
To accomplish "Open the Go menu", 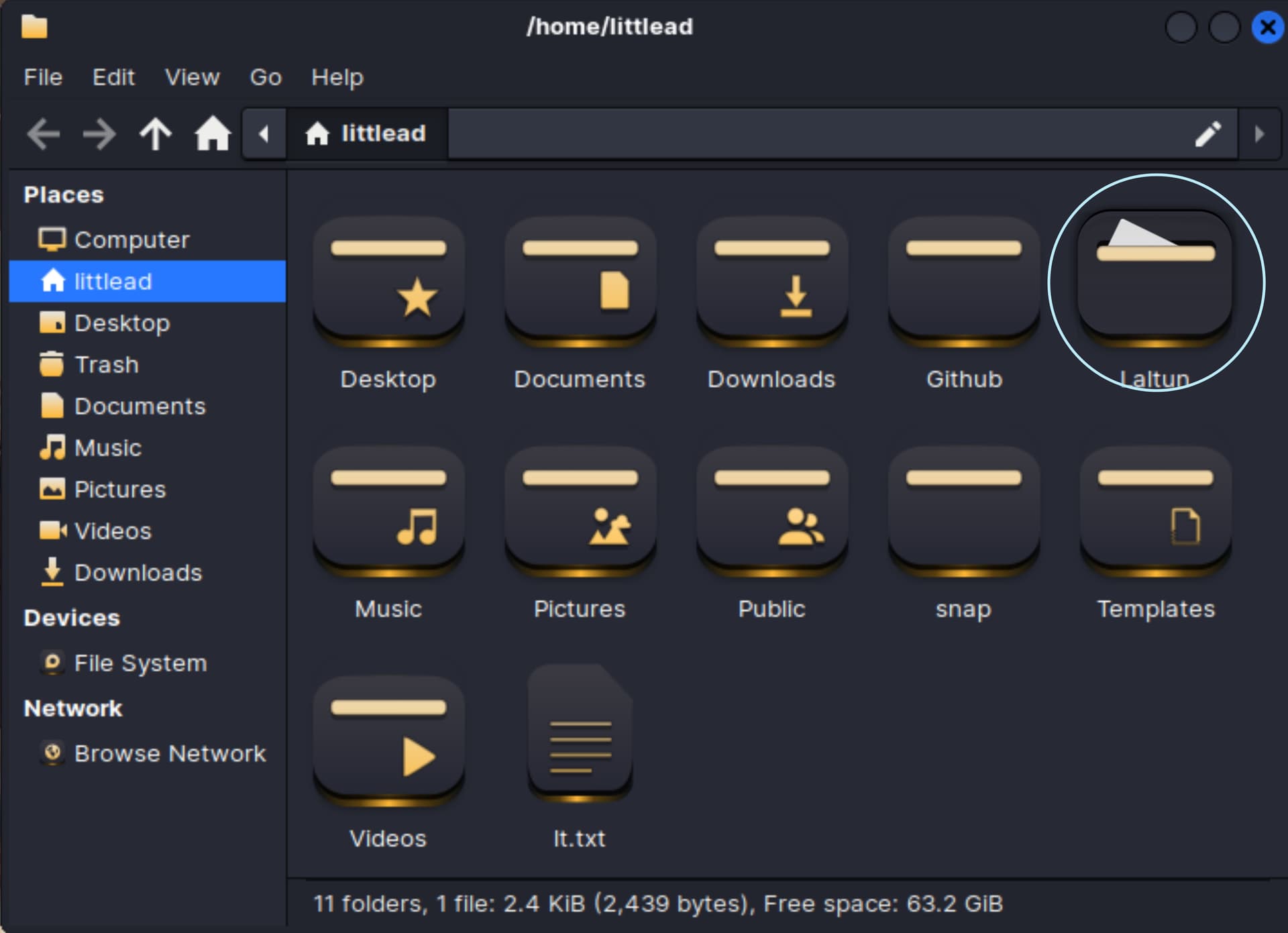I will coord(266,77).
